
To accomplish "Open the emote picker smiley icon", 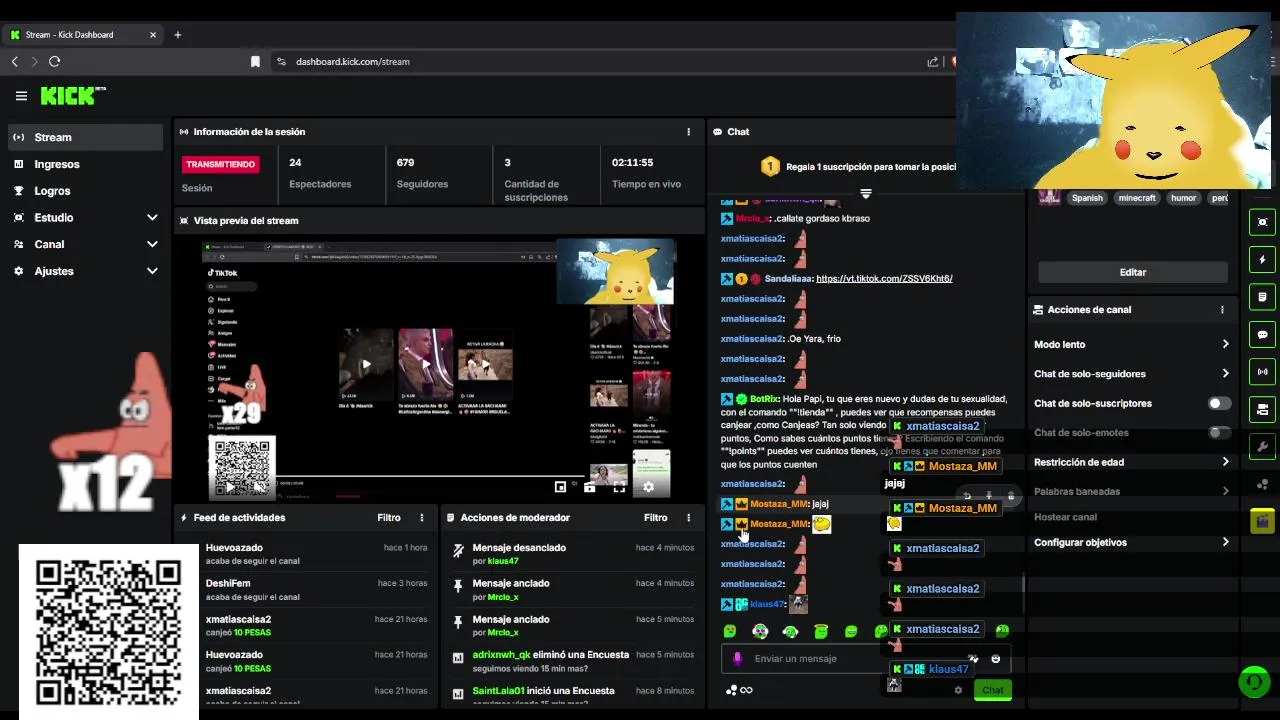I will coord(995,659).
